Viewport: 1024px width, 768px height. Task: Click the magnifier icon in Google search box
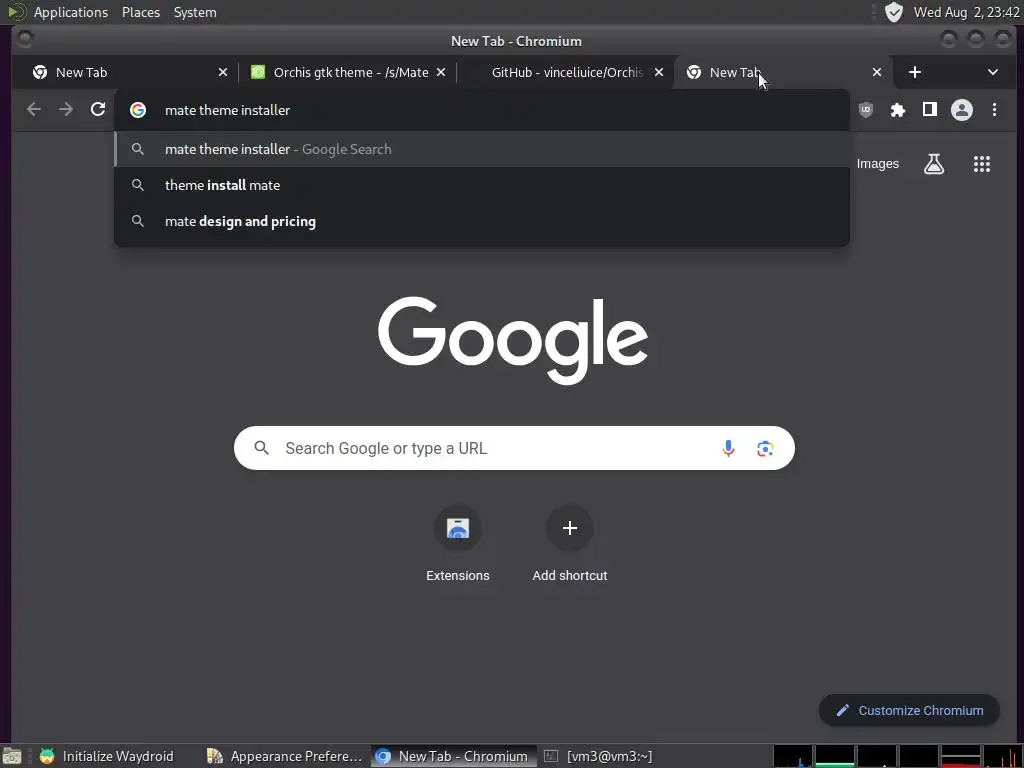(261, 448)
